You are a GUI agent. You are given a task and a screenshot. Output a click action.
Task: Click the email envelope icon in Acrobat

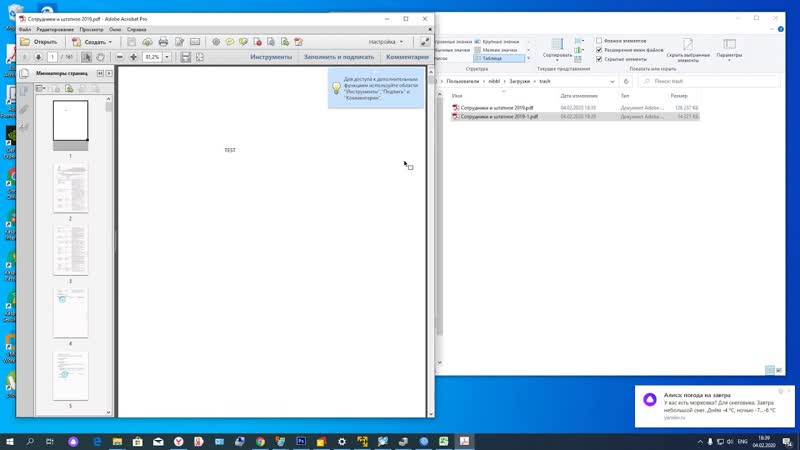195,42
